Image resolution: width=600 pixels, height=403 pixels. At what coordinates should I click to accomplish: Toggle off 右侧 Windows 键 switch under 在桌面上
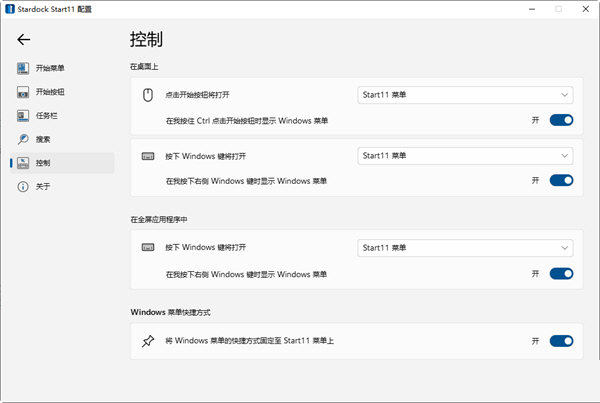click(561, 180)
